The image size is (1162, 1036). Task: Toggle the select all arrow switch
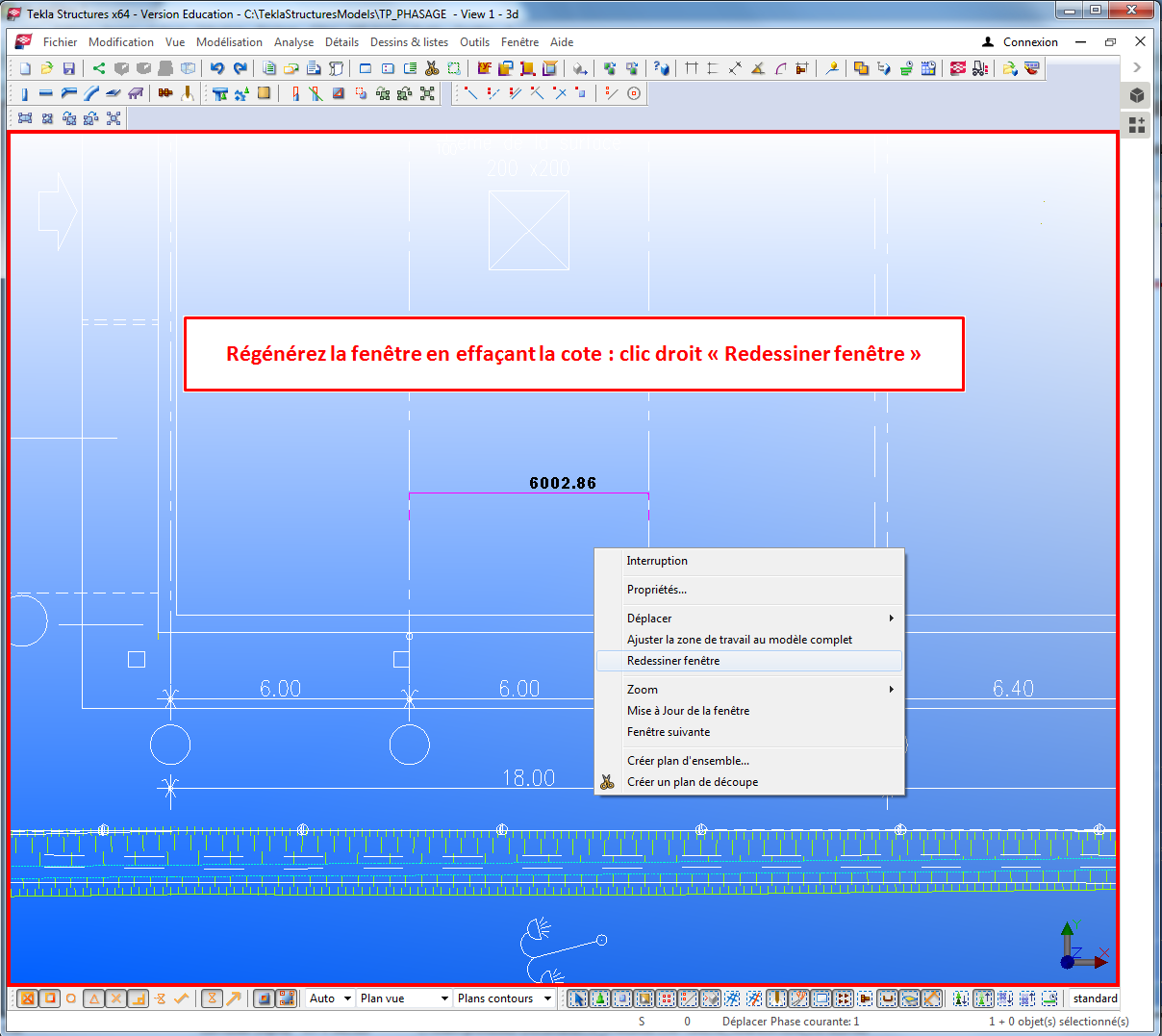[577, 998]
